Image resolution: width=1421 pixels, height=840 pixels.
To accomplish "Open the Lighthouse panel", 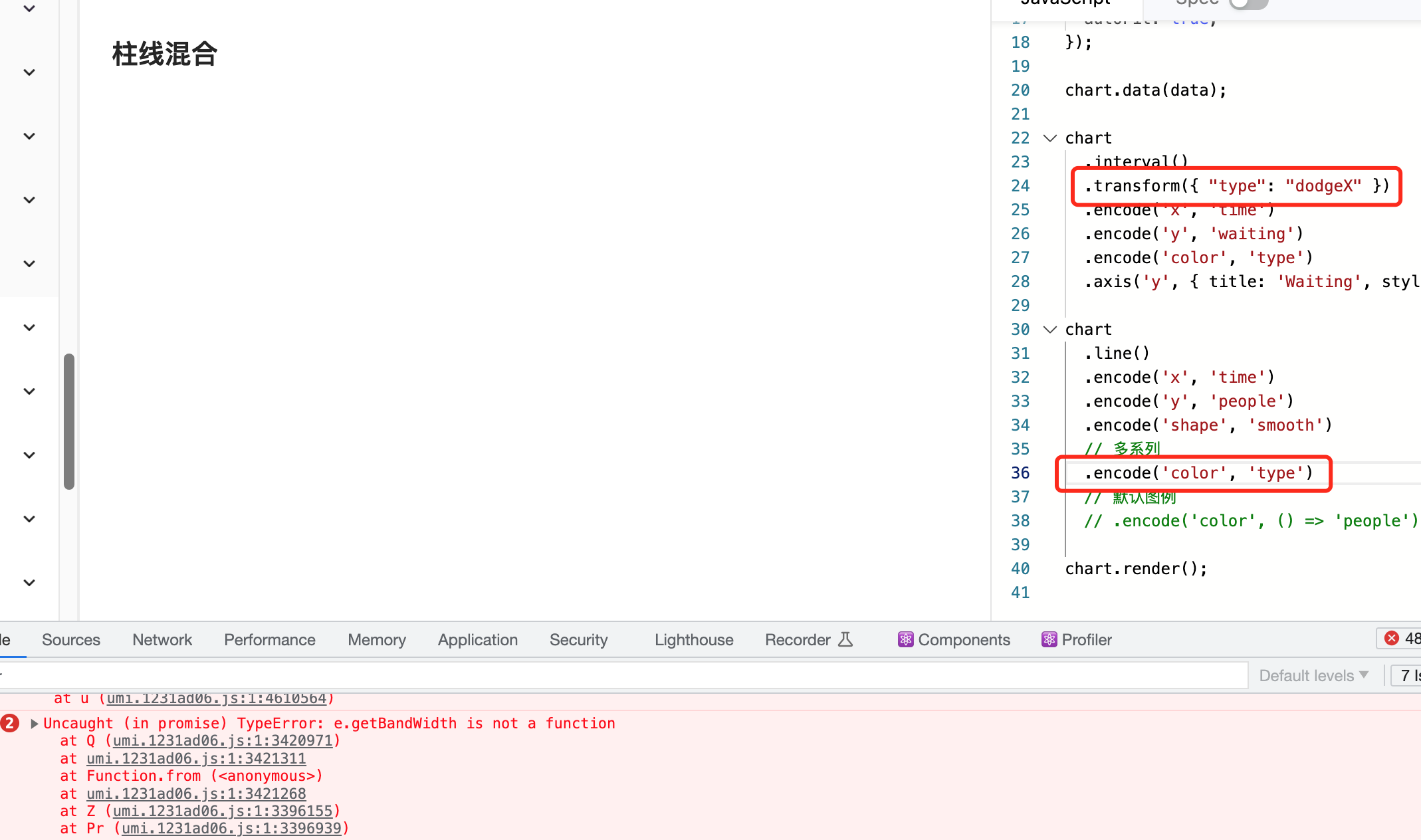I will click(693, 639).
